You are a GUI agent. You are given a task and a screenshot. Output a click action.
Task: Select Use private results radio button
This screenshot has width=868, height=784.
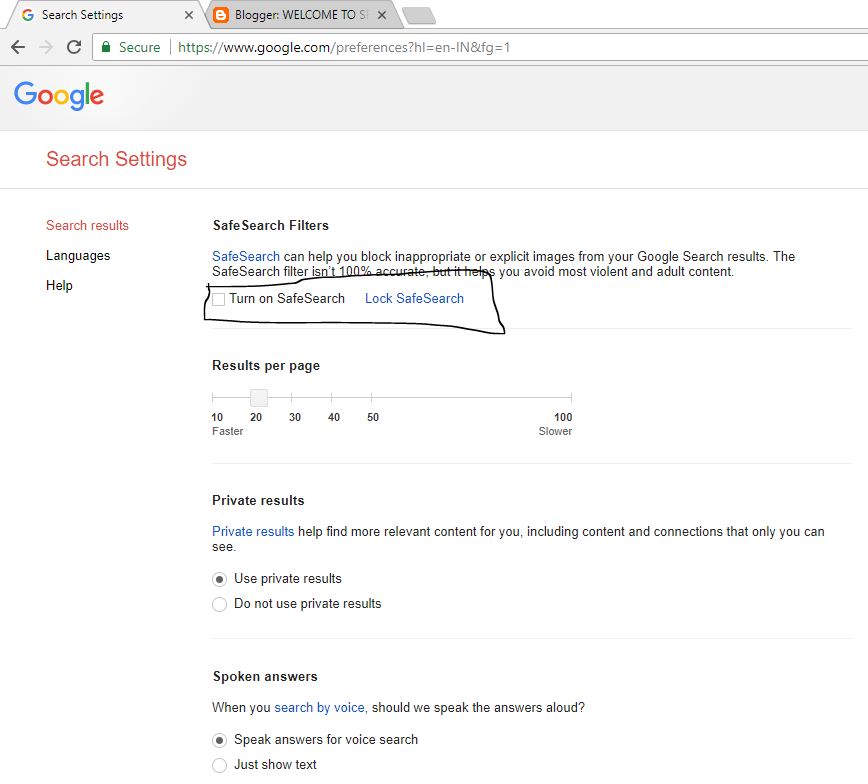pos(219,579)
